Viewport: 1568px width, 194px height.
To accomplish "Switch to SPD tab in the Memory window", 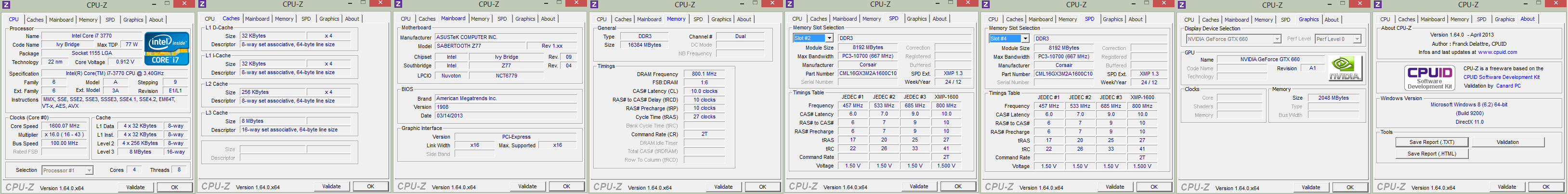I will (698, 19).
